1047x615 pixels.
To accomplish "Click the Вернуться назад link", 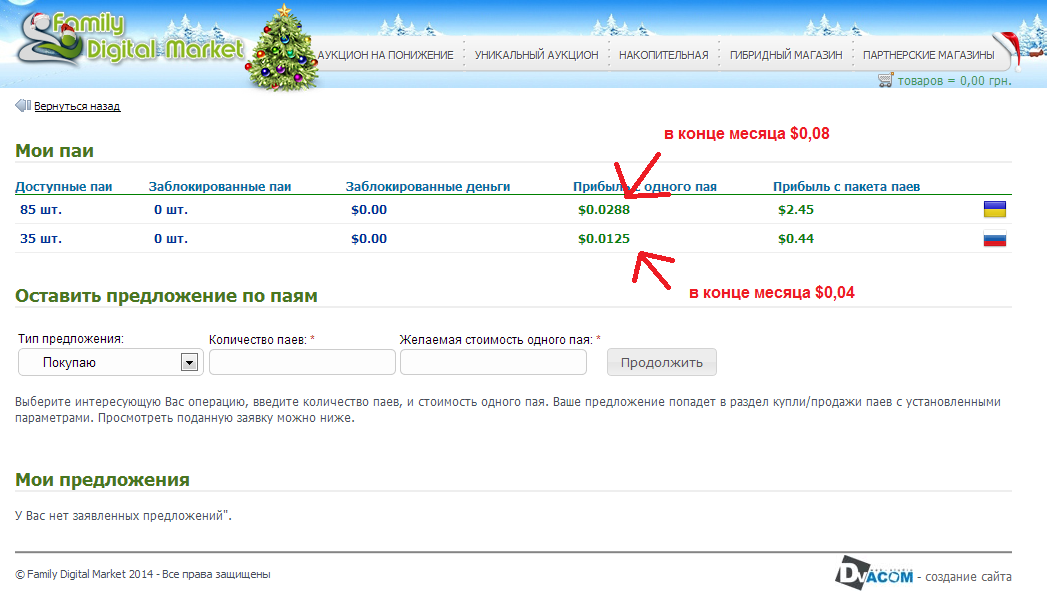I will 77,106.
